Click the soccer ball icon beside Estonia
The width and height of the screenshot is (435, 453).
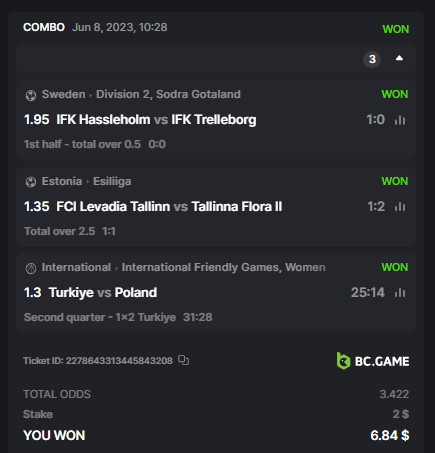(x=31, y=182)
